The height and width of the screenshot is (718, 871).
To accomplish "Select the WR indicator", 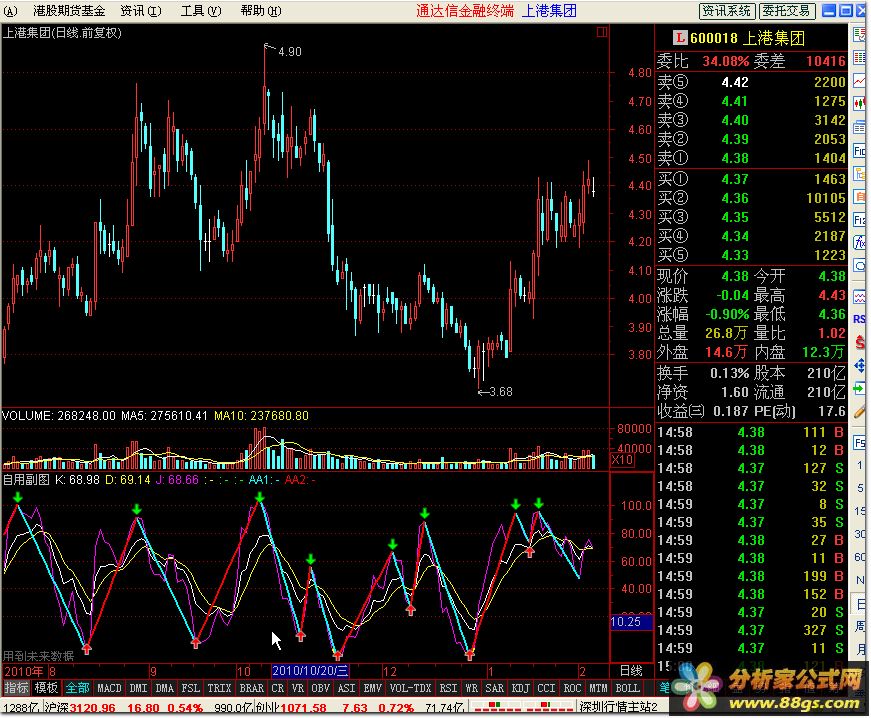I will (472, 688).
